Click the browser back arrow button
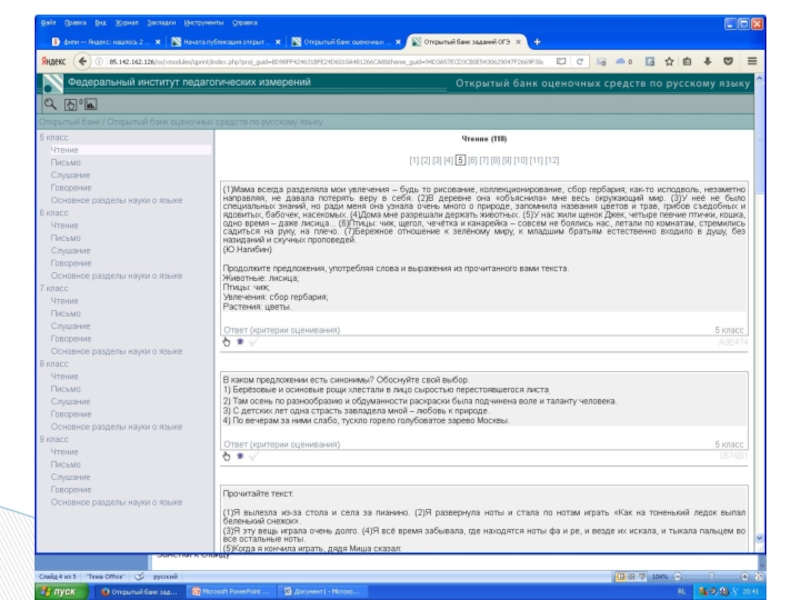This screenshot has width=800, height=600. pos(45,61)
